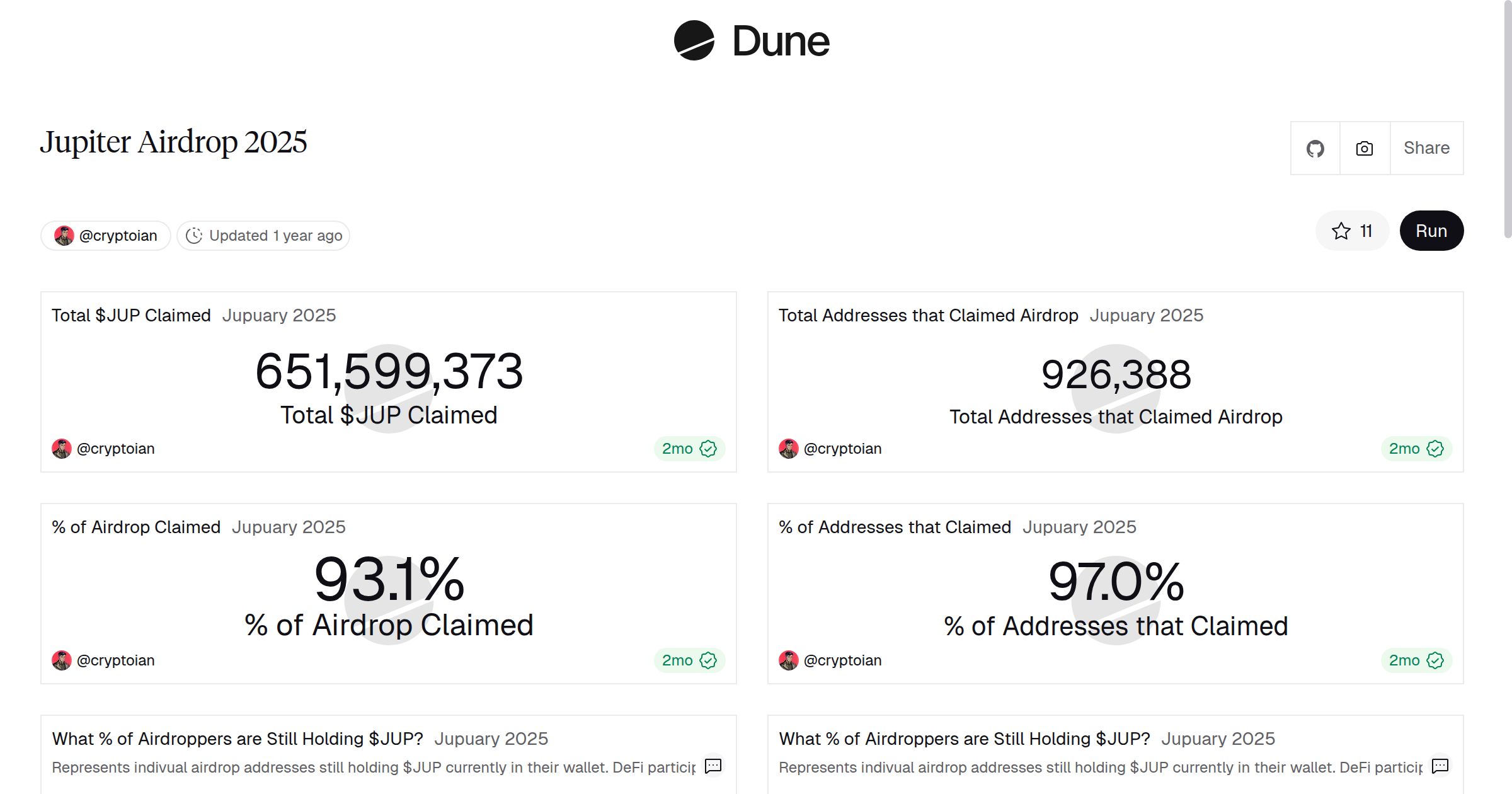The width and height of the screenshot is (1512, 794).
Task: Open % of Addresses that Claimed title link
Action: (x=895, y=527)
